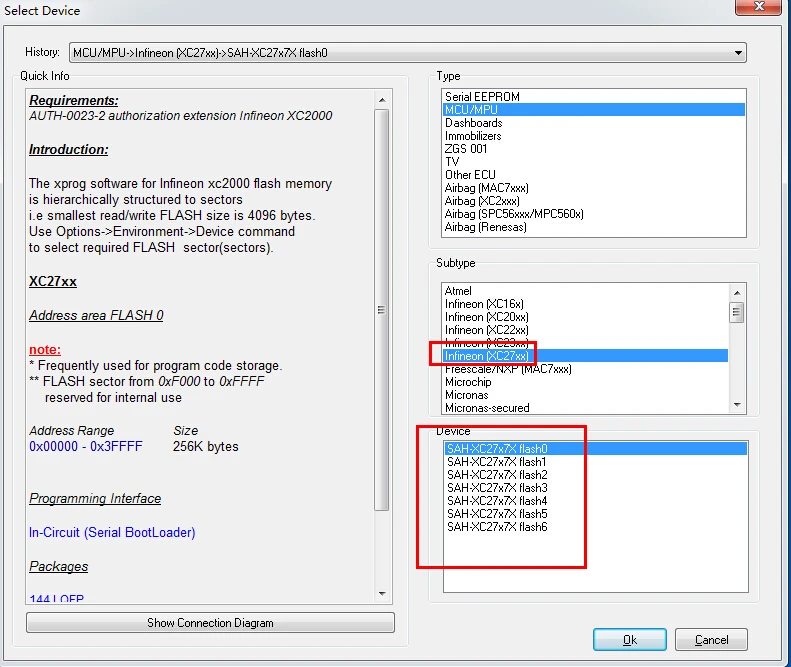Click Quick Info scroll up arrow
Screen dimensions: 791x667
(x=382, y=100)
